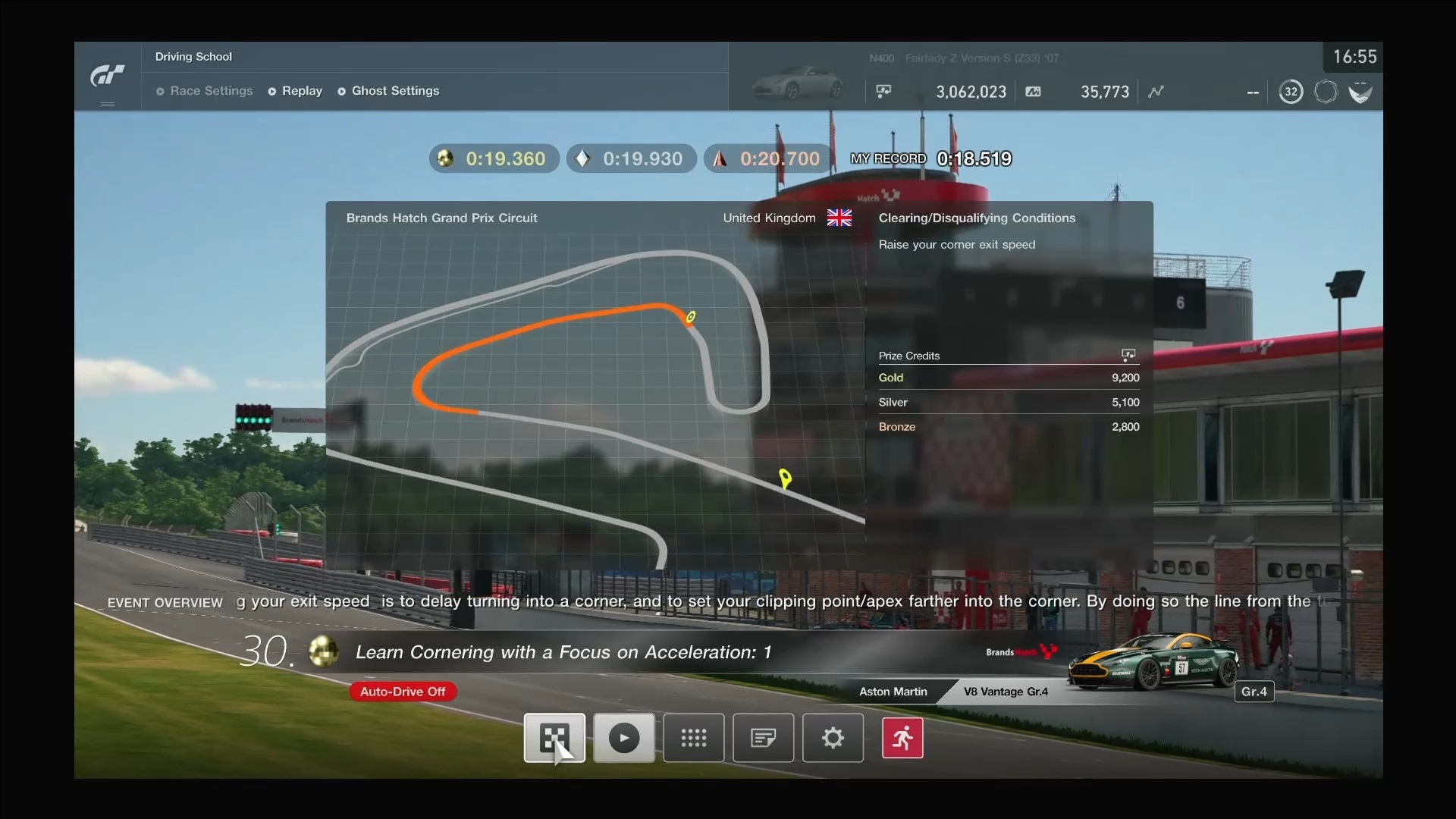Select the gold target time 0:19.360

[x=494, y=158]
